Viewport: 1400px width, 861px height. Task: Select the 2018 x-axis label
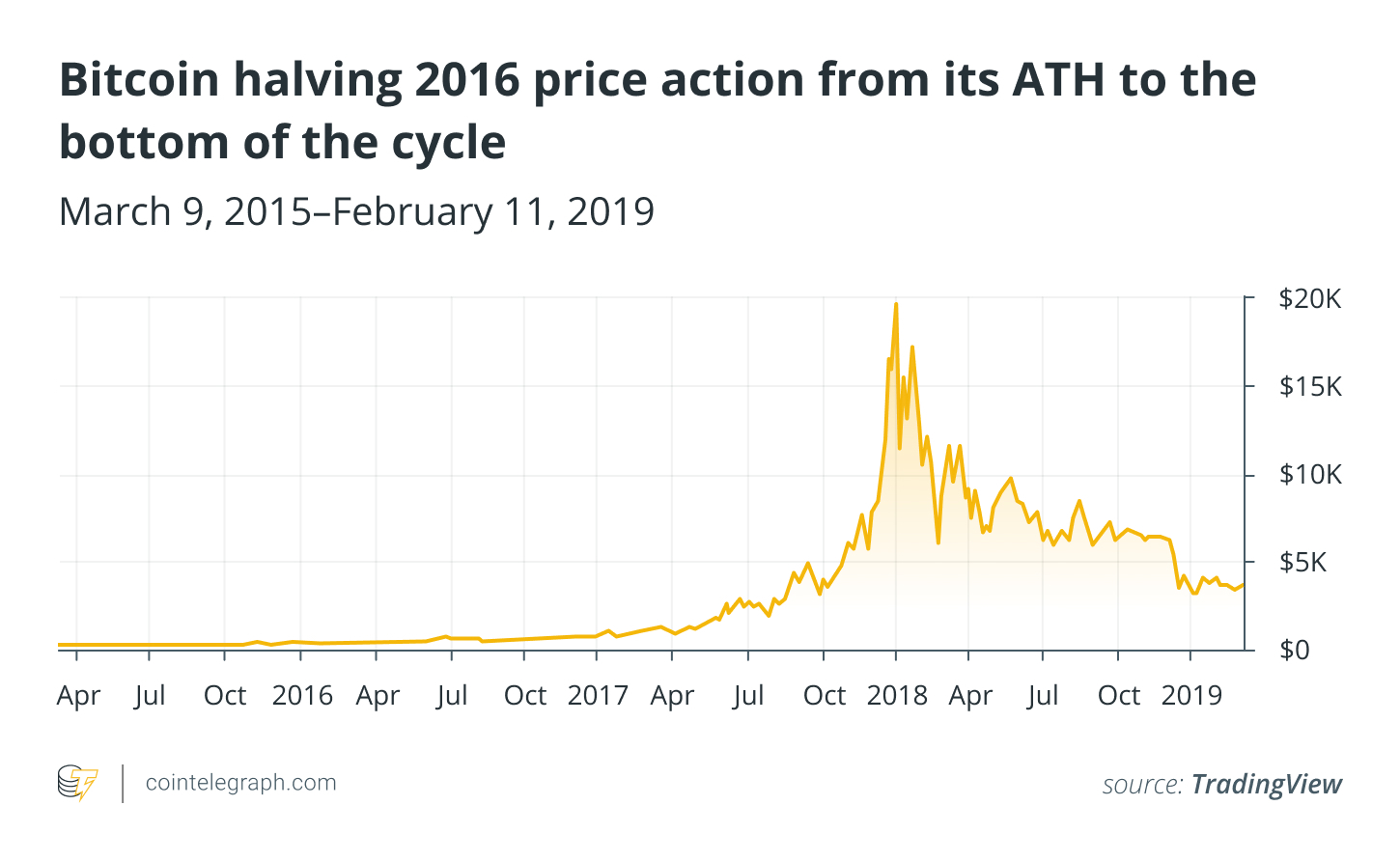(896, 696)
